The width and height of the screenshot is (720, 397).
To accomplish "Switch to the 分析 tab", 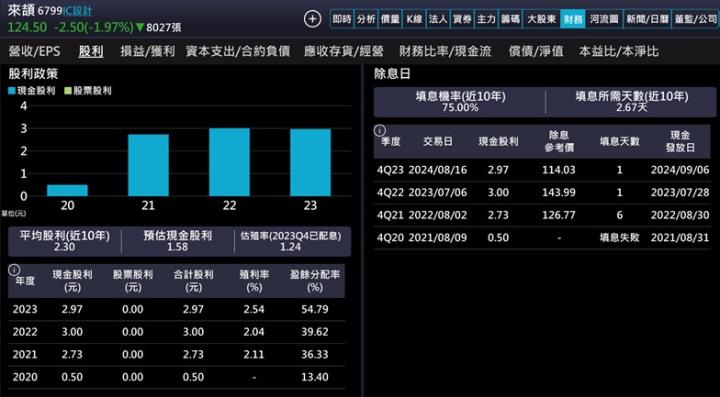I will pyautogui.click(x=366, y=19).
